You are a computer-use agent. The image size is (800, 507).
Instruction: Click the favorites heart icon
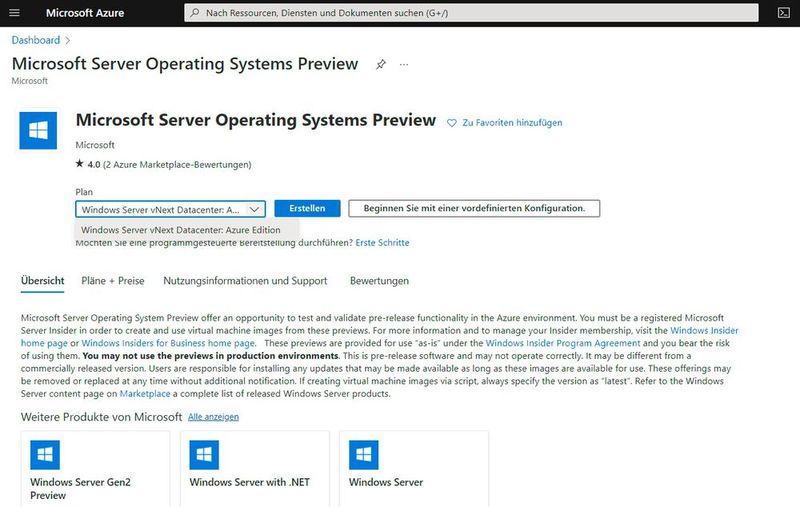(x=452, y=123)
